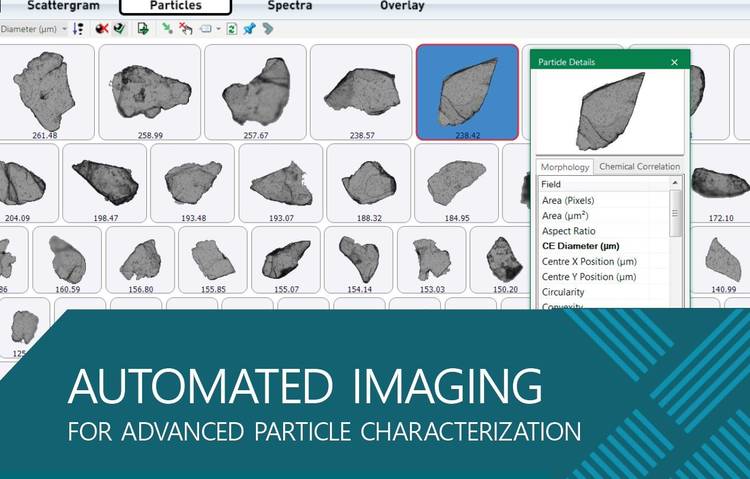Expand the label display dropdown arrow
This screenshot has width=750, height=479.
217,29
